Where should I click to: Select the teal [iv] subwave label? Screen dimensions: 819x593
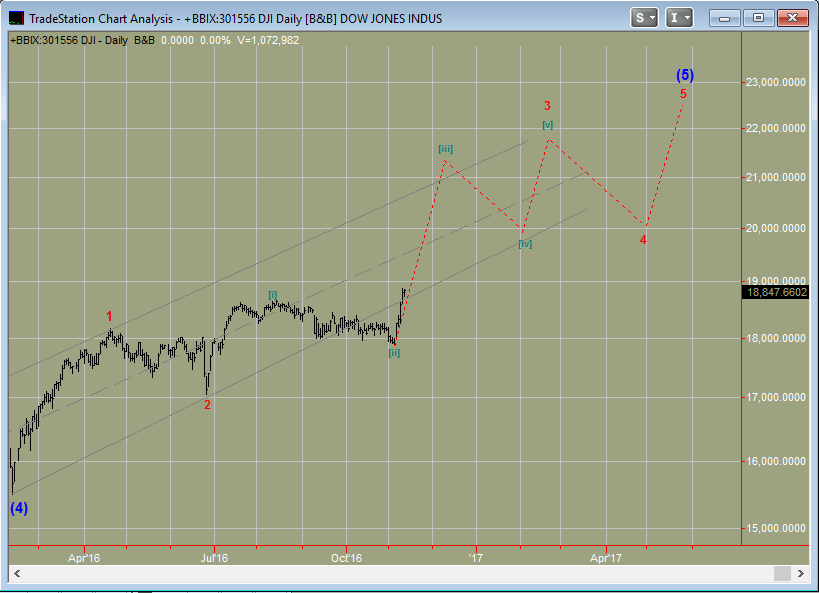(x=525, y=244)
